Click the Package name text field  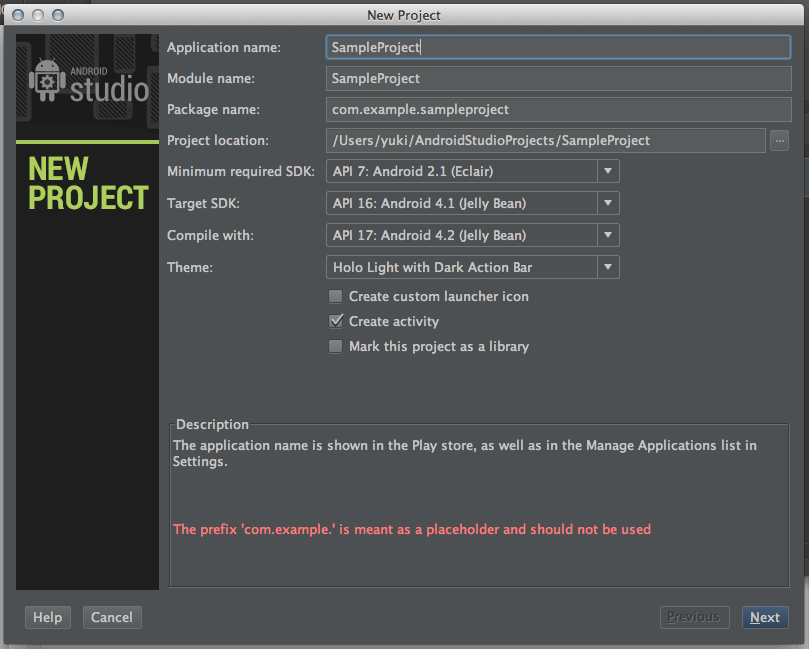[558, 109]
